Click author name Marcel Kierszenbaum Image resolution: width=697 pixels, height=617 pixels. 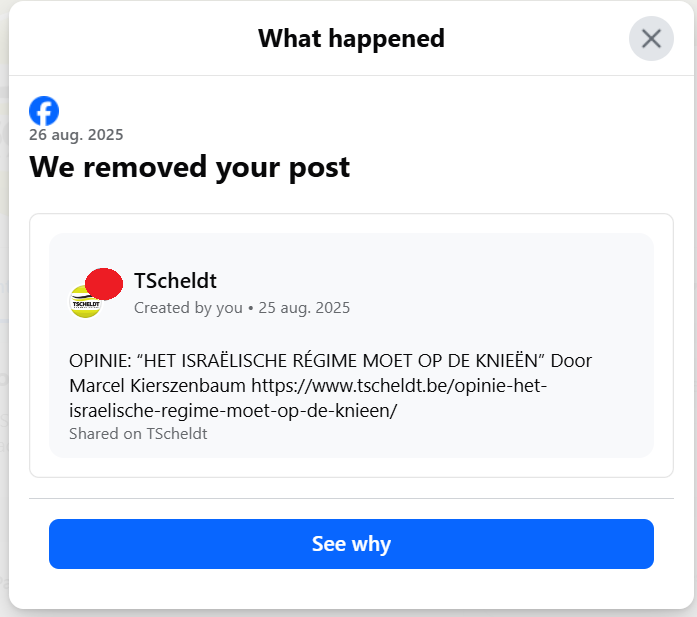158,385
